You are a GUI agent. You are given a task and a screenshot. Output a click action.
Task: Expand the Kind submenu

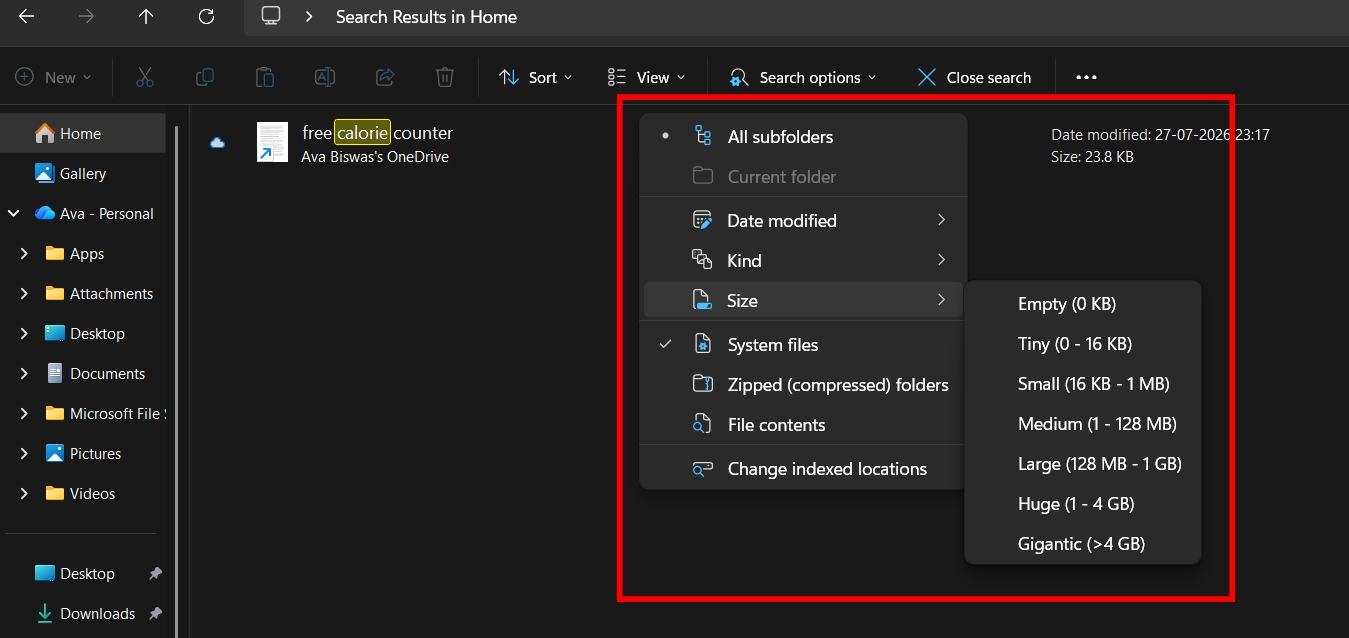[x=803, y=261]
